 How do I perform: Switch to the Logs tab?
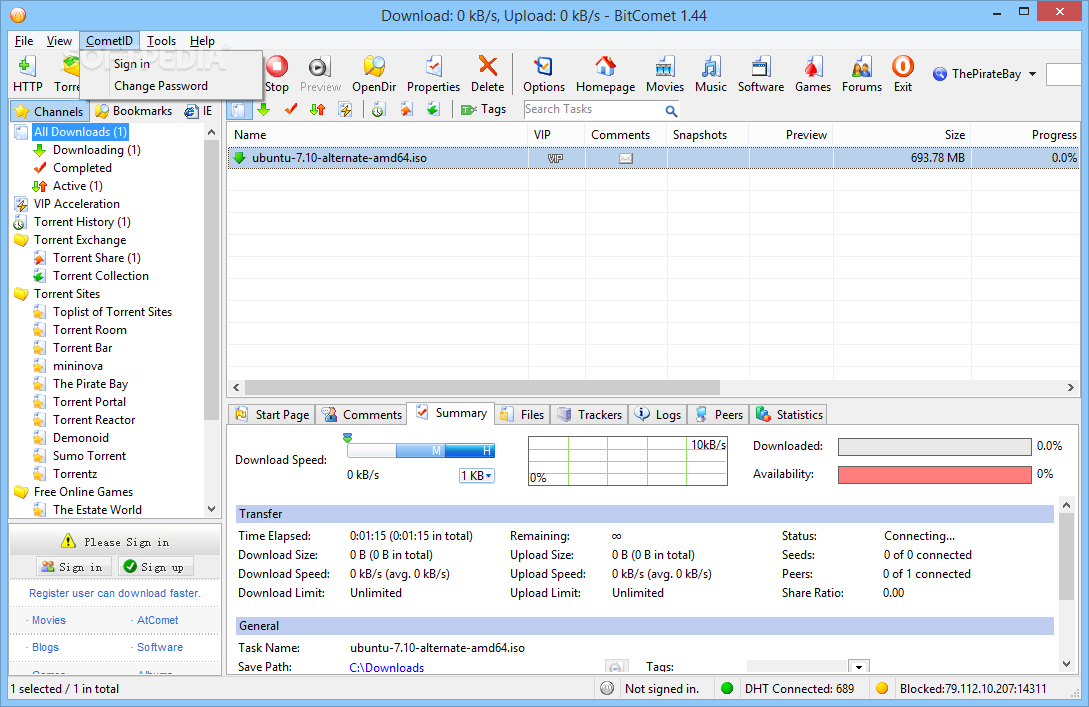[x=658, y=415]
